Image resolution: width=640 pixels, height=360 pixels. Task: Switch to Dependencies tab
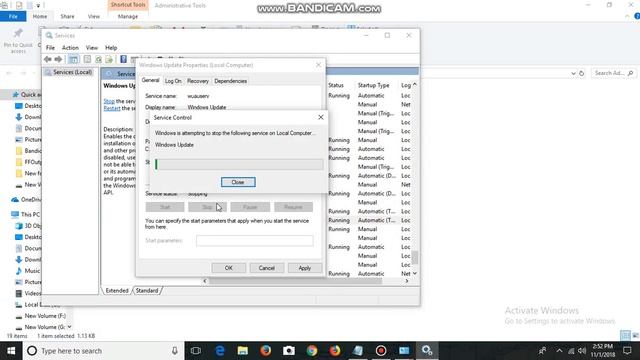tap(231, 81)
